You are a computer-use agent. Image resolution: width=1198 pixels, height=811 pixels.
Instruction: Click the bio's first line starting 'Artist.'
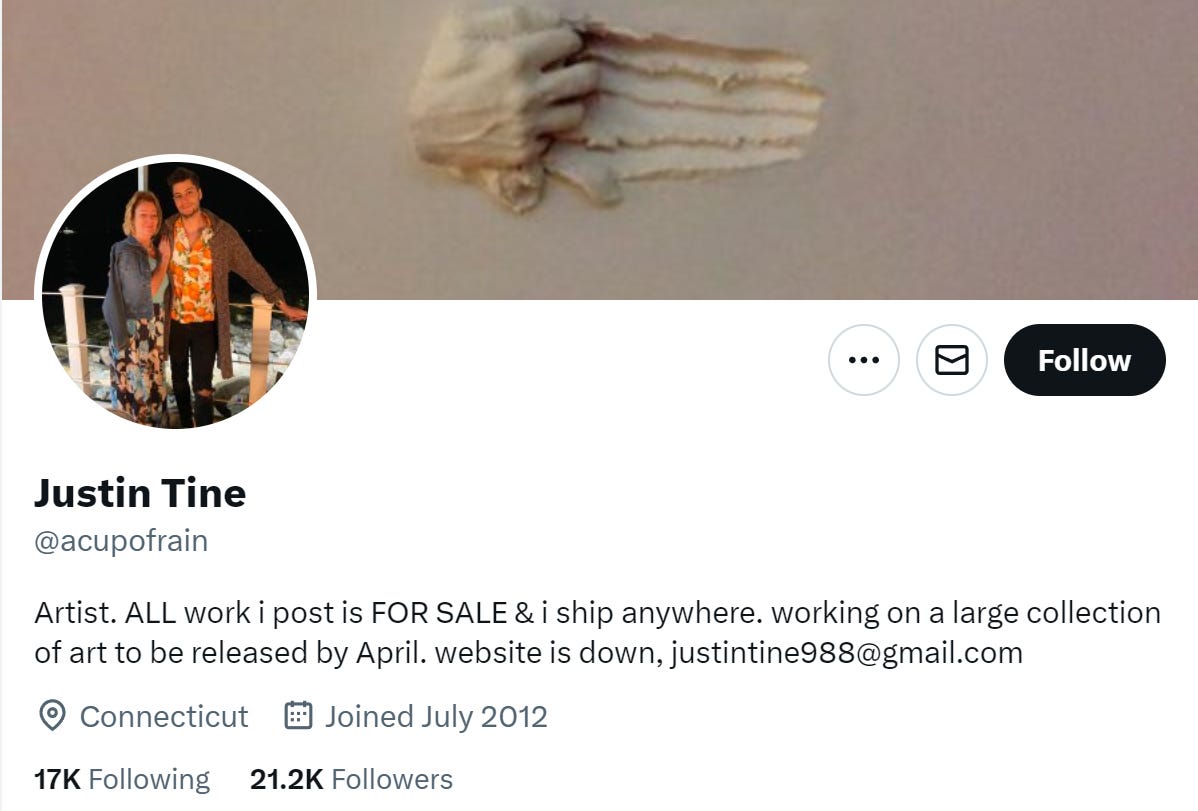click(597, 613)
